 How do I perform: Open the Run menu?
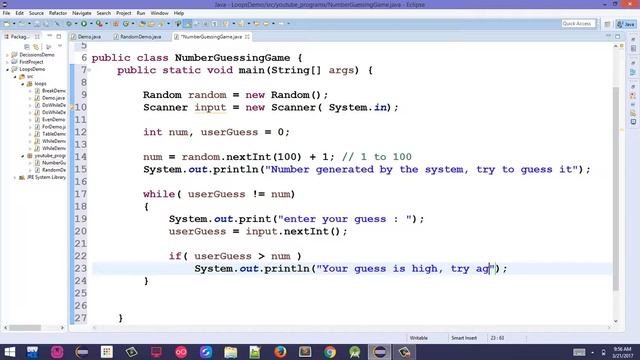point(141,13)
